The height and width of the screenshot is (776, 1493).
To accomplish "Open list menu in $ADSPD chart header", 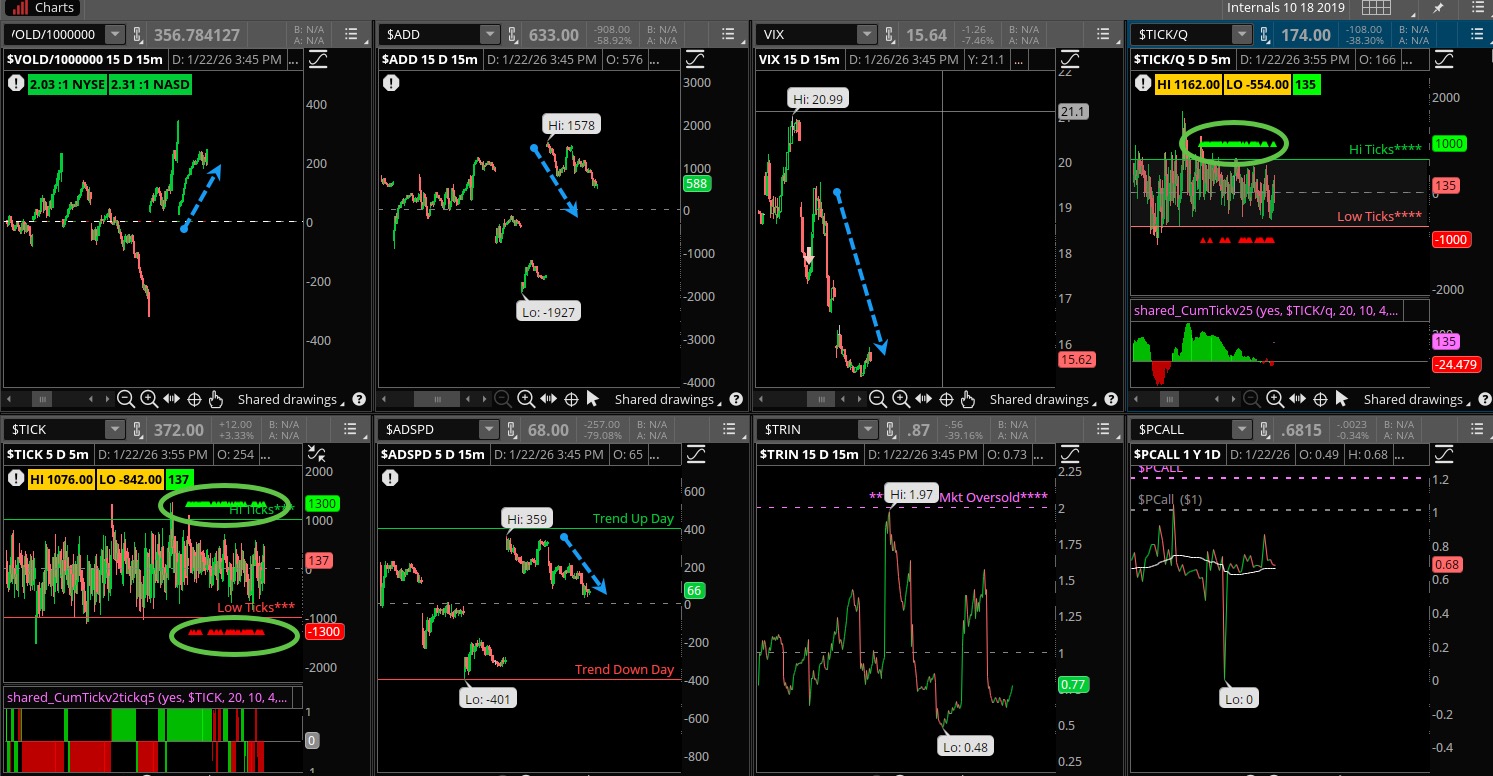I will 726,429.
